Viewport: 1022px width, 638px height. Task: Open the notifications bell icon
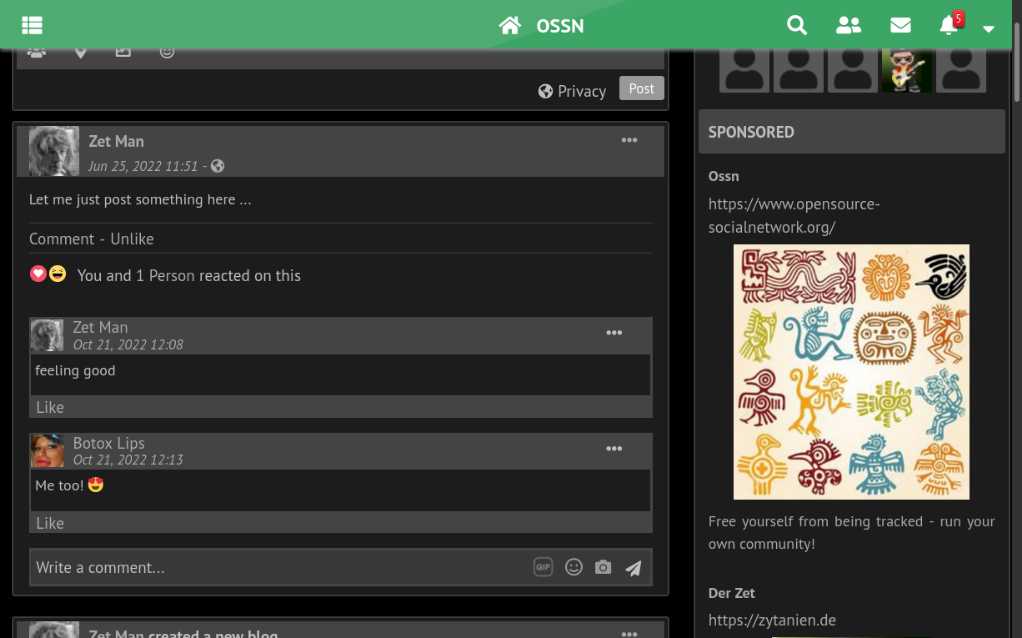pyautogui.click(x=948, y=25)
